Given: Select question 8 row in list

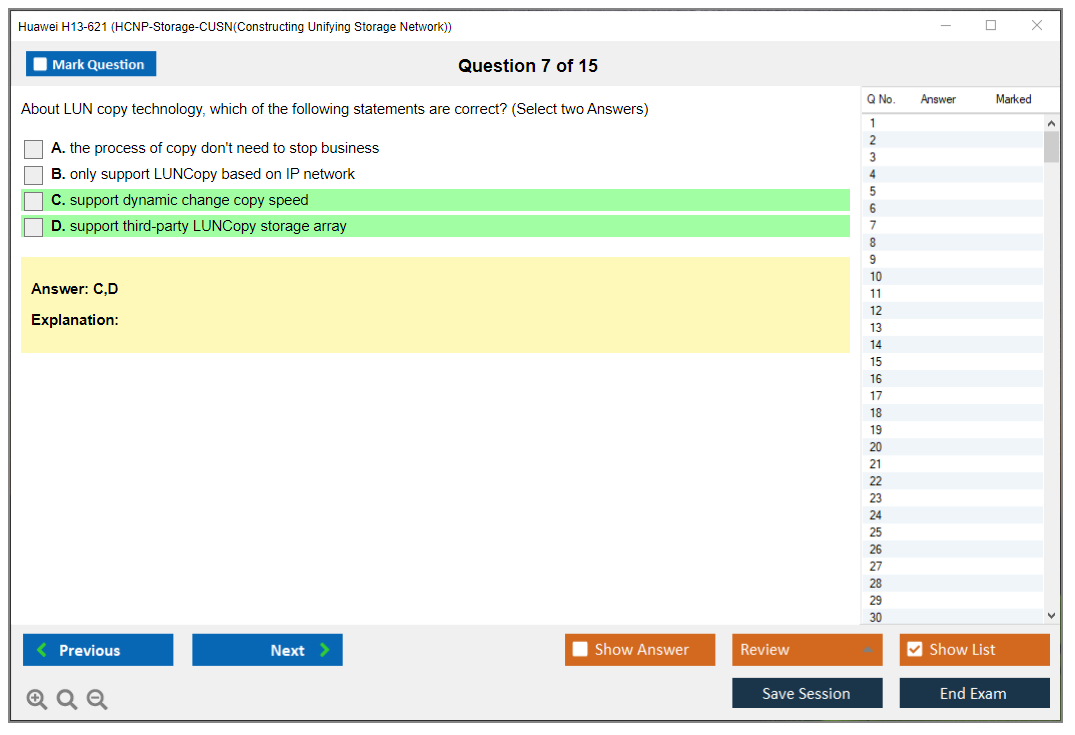Looking at the screenshot, I should pyautogui.click(x=873, y=243).
